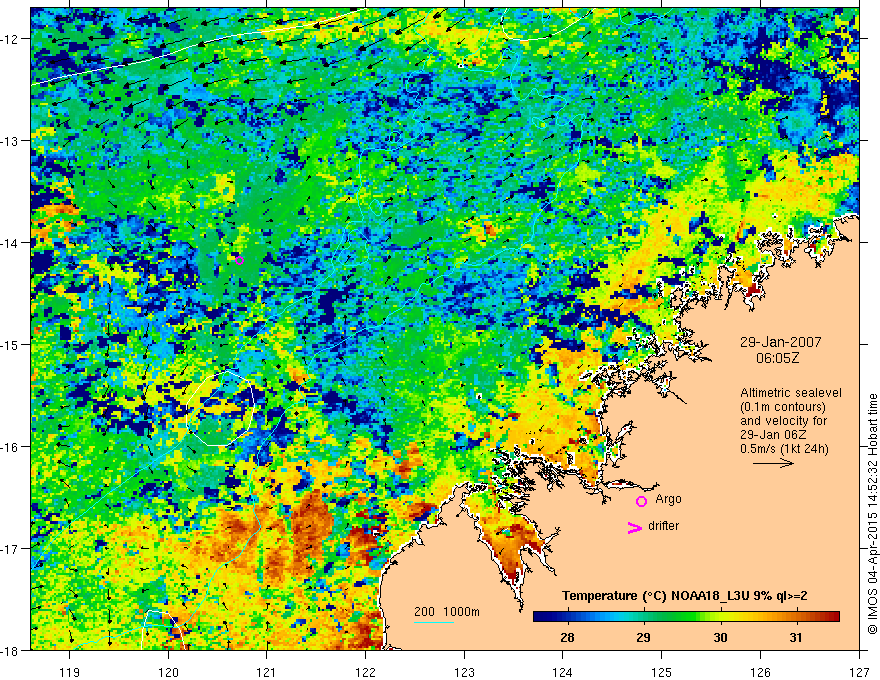
Task: Click the colorbar tick label '28'
Action: click(x=567, y=637)
